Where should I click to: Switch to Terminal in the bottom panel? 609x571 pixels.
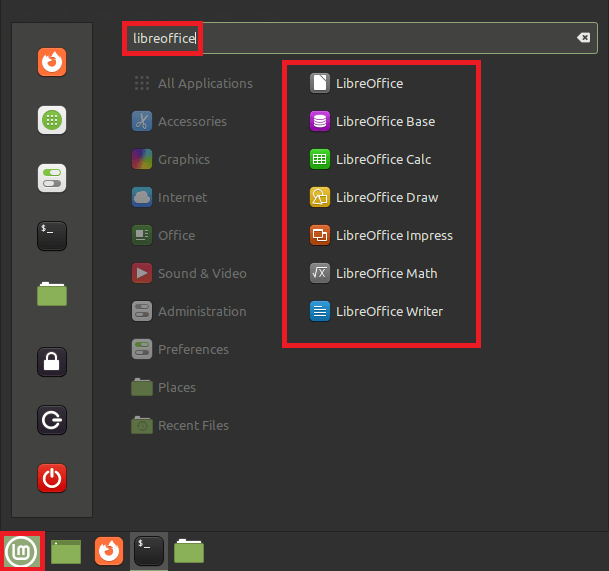[x=149, y=551]
